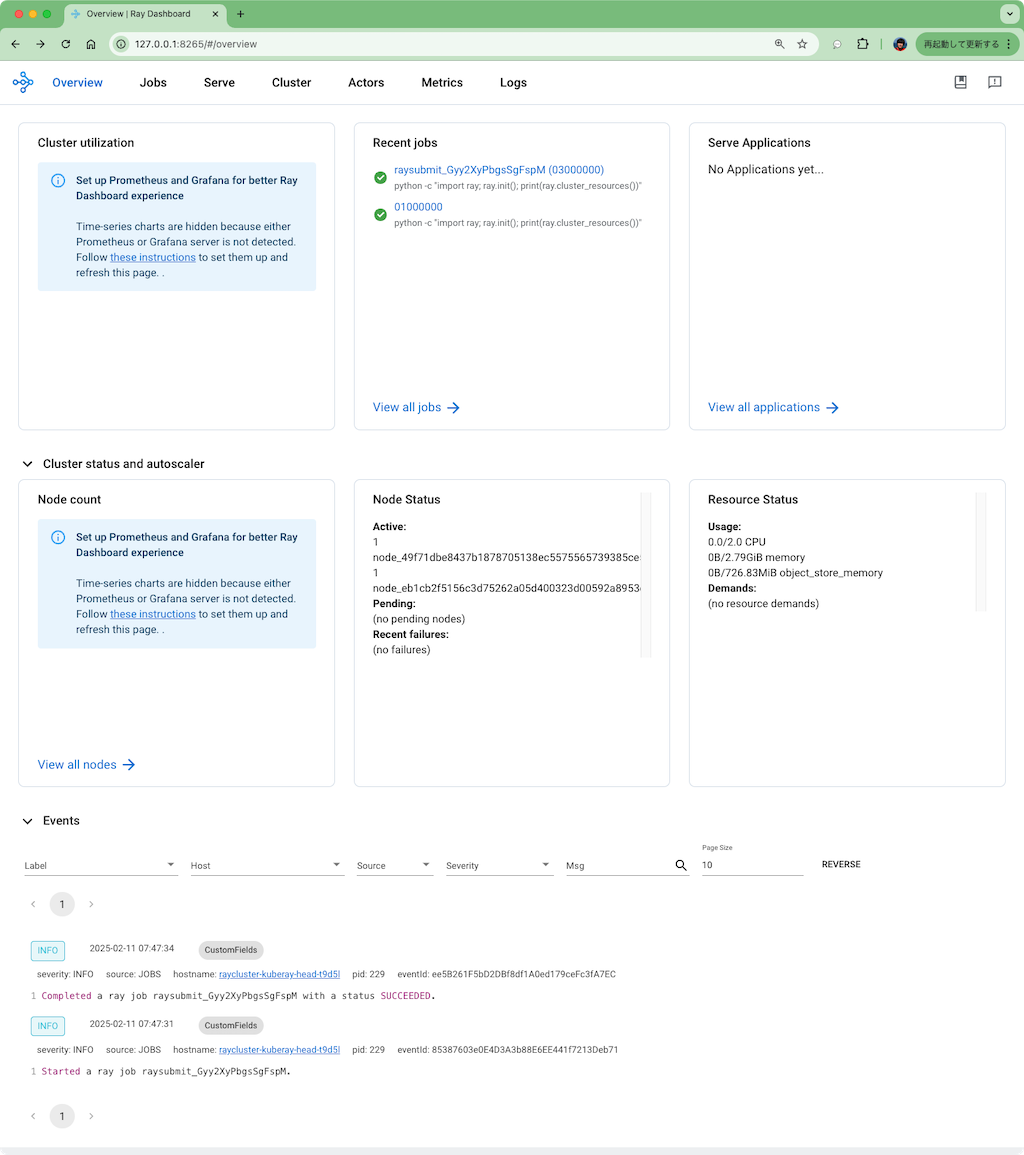Open the raysubmit_Gyy2XyPbgsSgFspM job link
The width and height of the screenshot is (1024, 1155).
pos(499,170)
